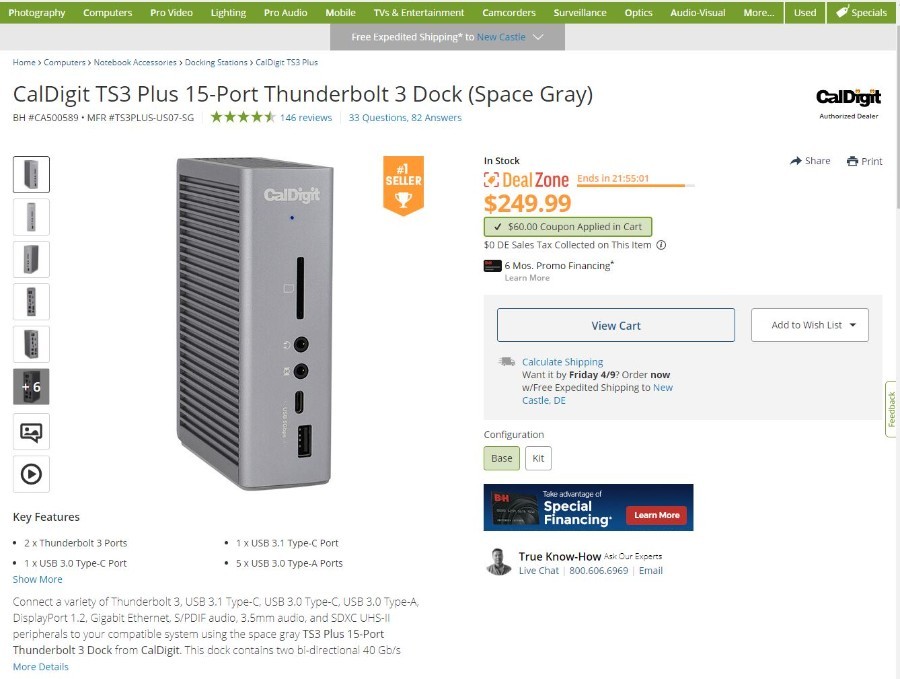Click the CalDigit brand logo

[848, 98]
